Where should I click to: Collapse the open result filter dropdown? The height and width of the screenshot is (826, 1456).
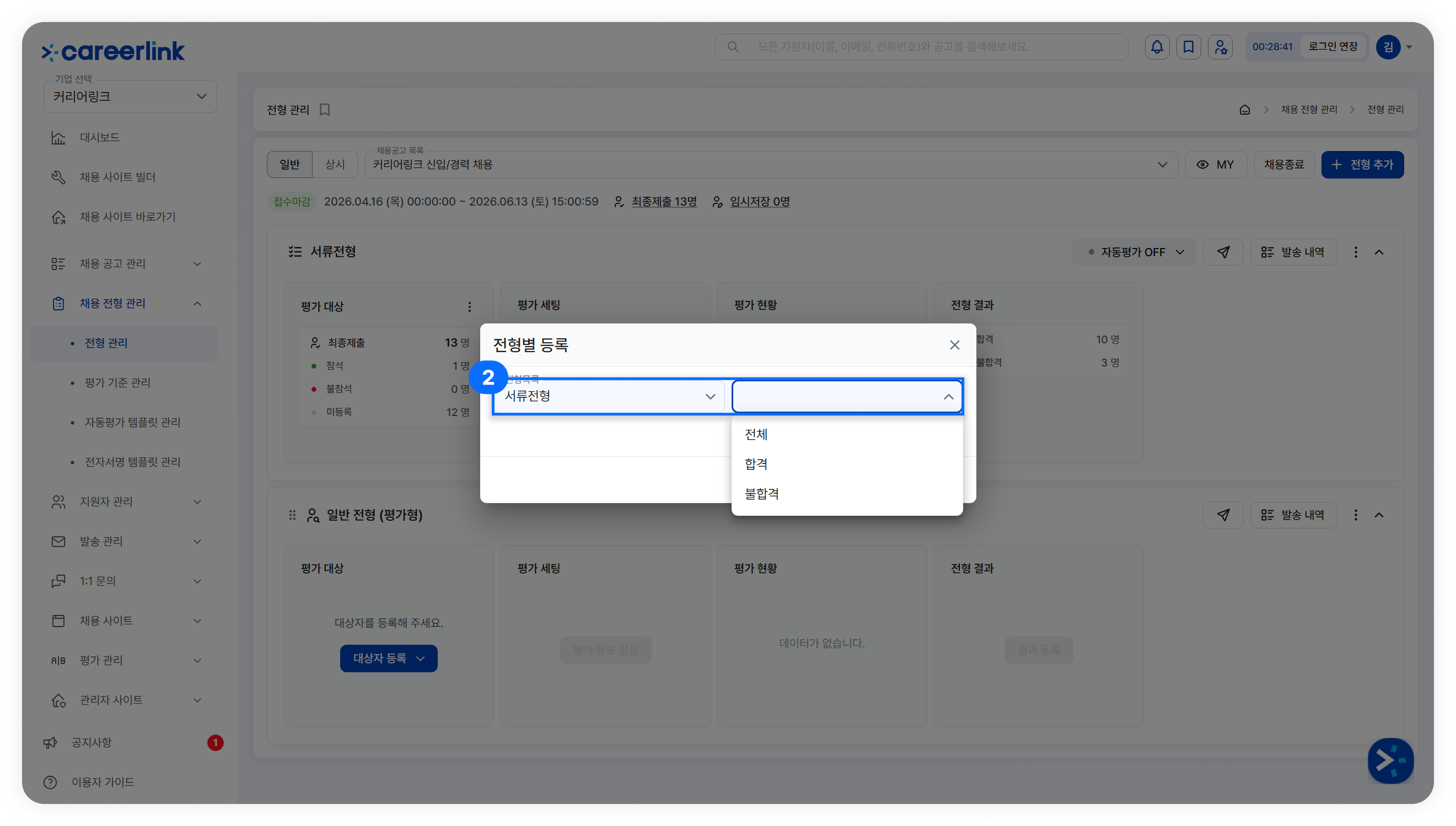948,396
